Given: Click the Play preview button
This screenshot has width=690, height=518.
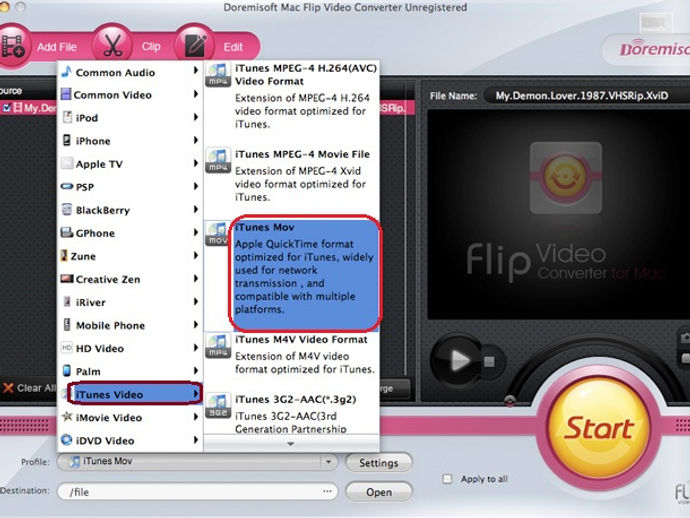Looking at the screenshot, I should tap(458, 360).
